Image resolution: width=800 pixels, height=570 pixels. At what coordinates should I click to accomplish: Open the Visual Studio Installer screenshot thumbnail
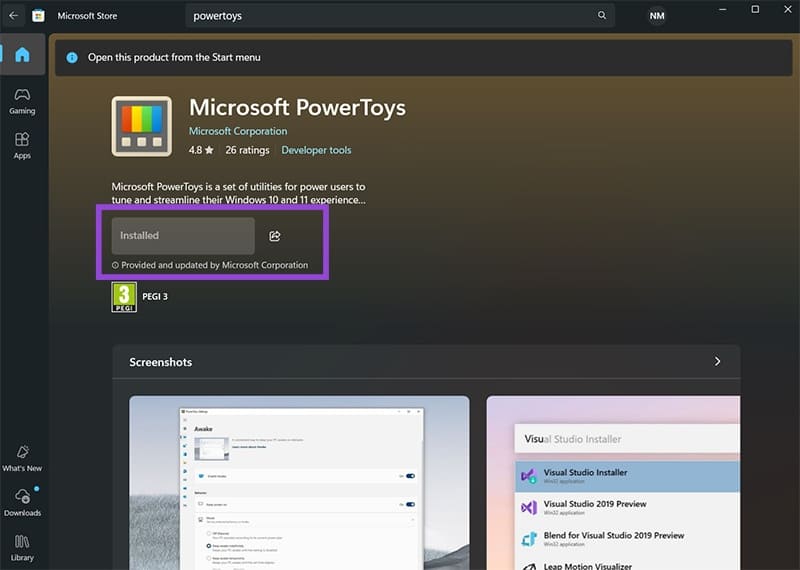[x=613, y=483]
